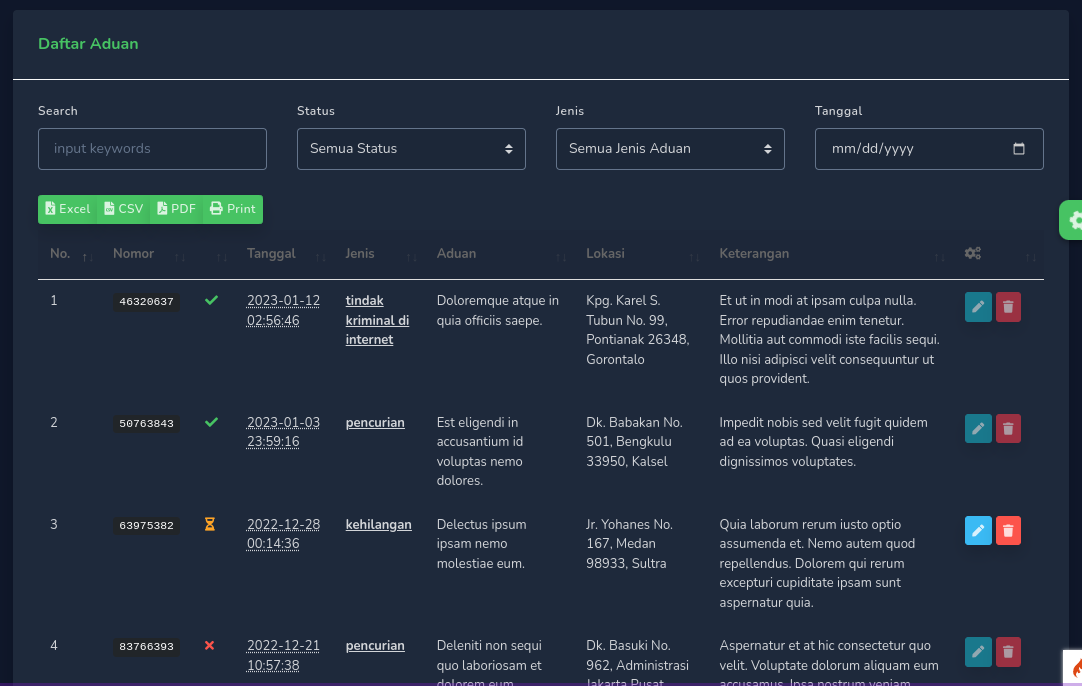Image resolution: width=1082 pixels, height=686 pixels.
Task: Sort table by Nomor column header
Action: click(134, 254)
